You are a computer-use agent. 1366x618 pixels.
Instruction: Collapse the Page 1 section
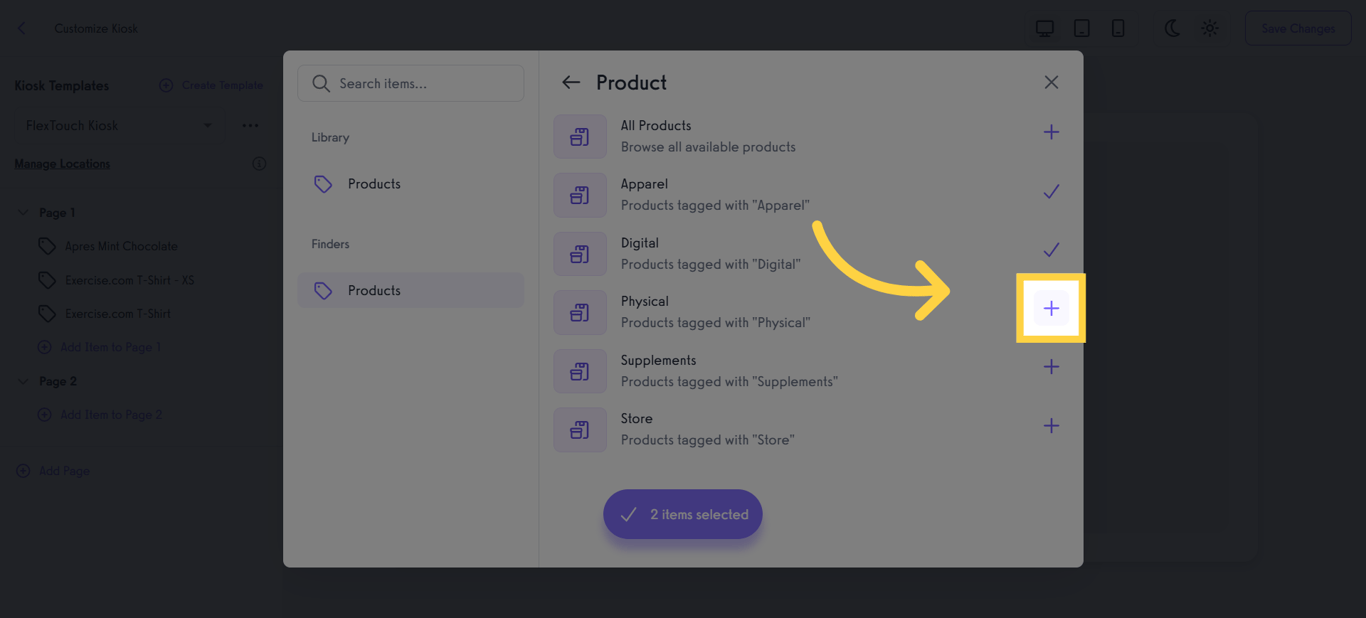click(x=22, y=212)
